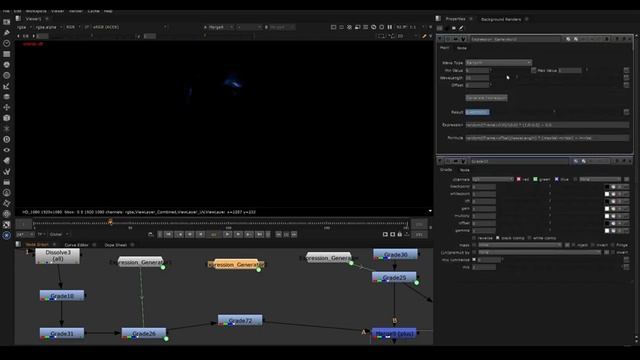Open the (un)premult by dropdown

click(539, 252)
